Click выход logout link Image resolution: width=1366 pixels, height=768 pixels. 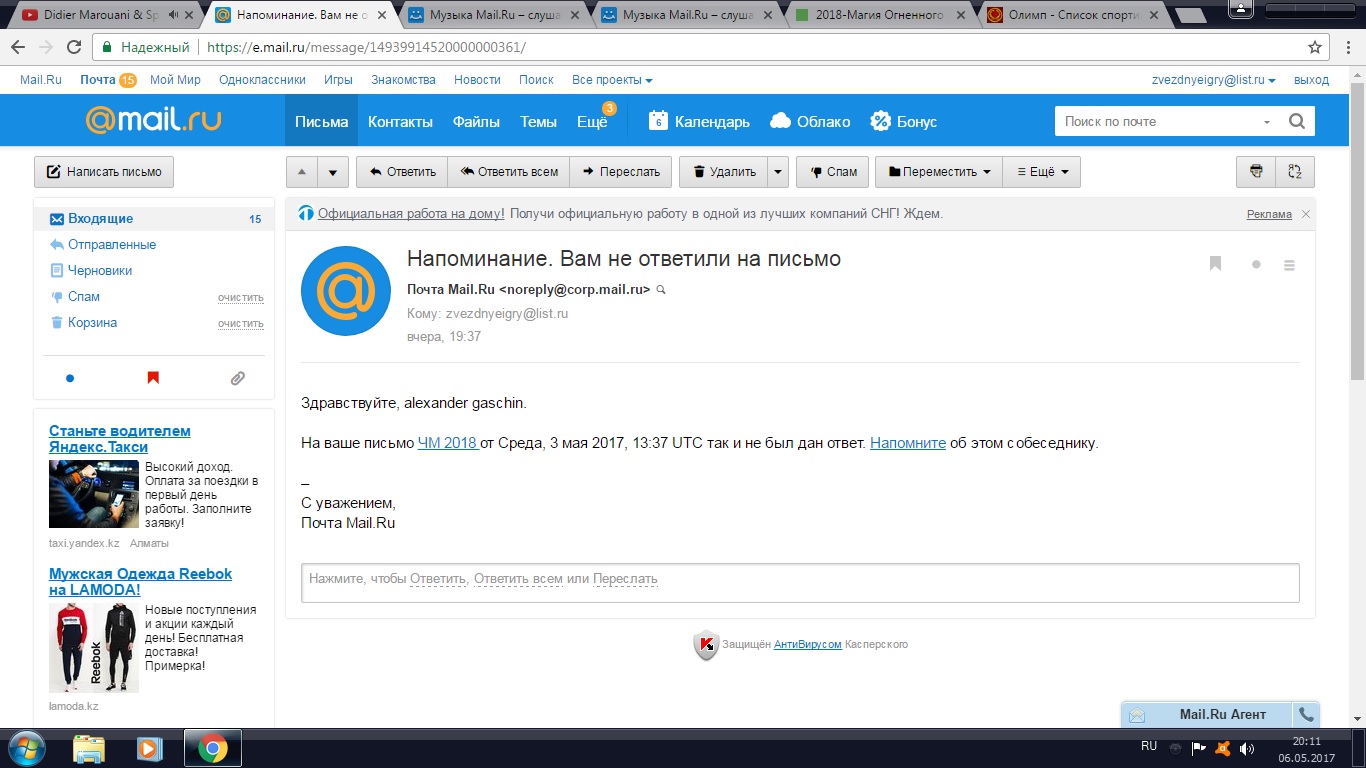[x=1311, y=80]
